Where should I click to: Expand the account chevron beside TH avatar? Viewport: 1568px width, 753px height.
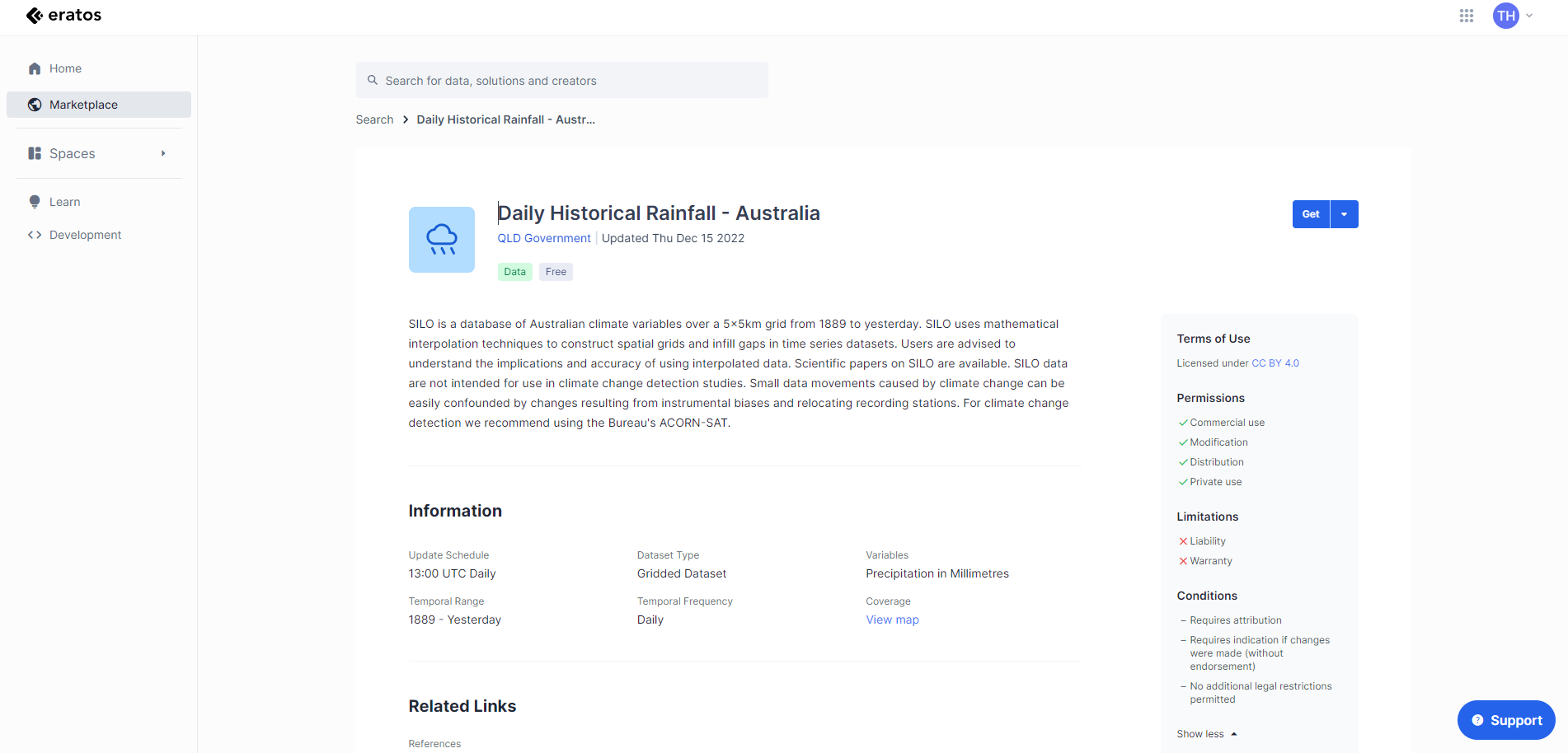(1529, 16)
